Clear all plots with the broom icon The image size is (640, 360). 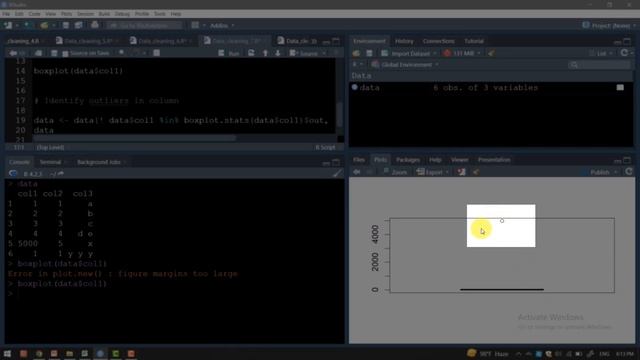coord(476,172)
